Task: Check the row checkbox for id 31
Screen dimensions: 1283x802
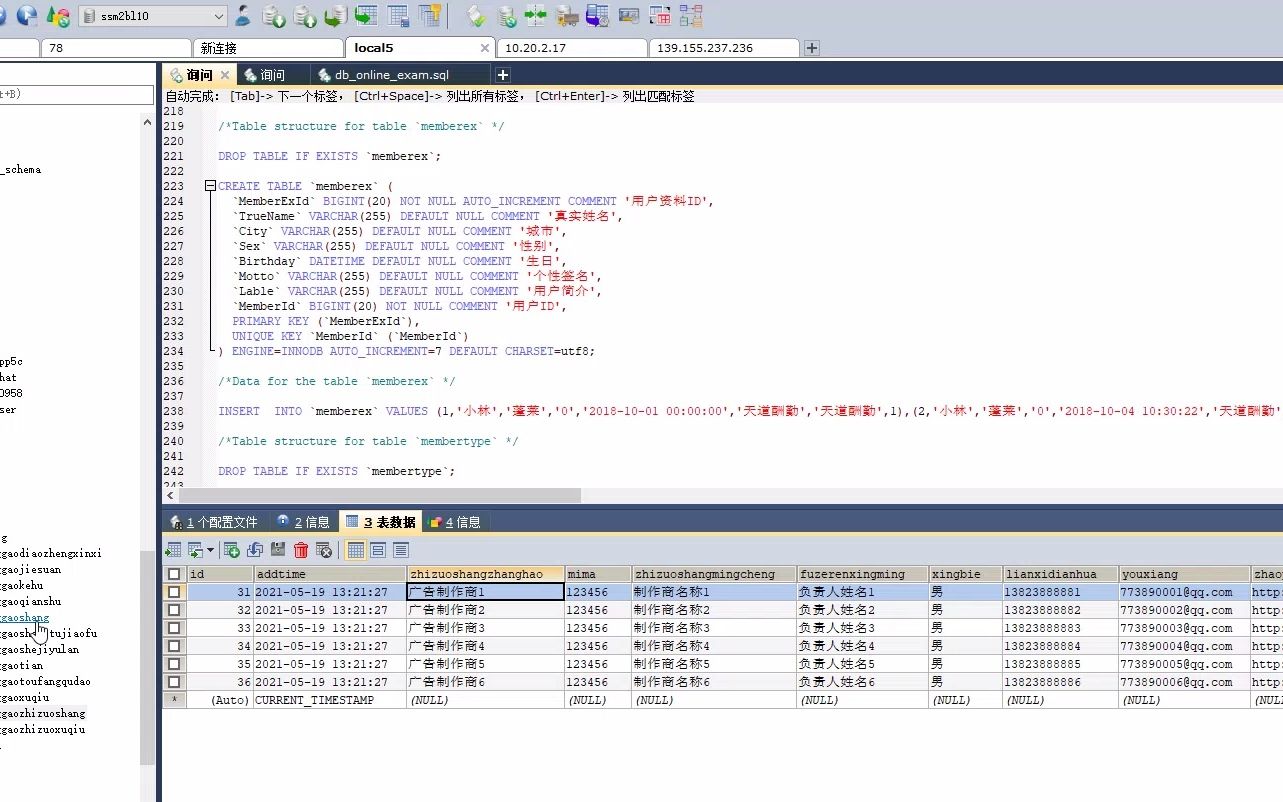Action: coord(174,592)
